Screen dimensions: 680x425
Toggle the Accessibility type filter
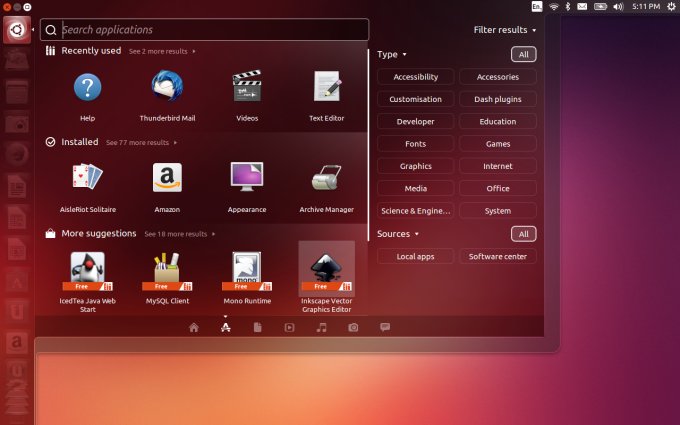click(415, 77)
